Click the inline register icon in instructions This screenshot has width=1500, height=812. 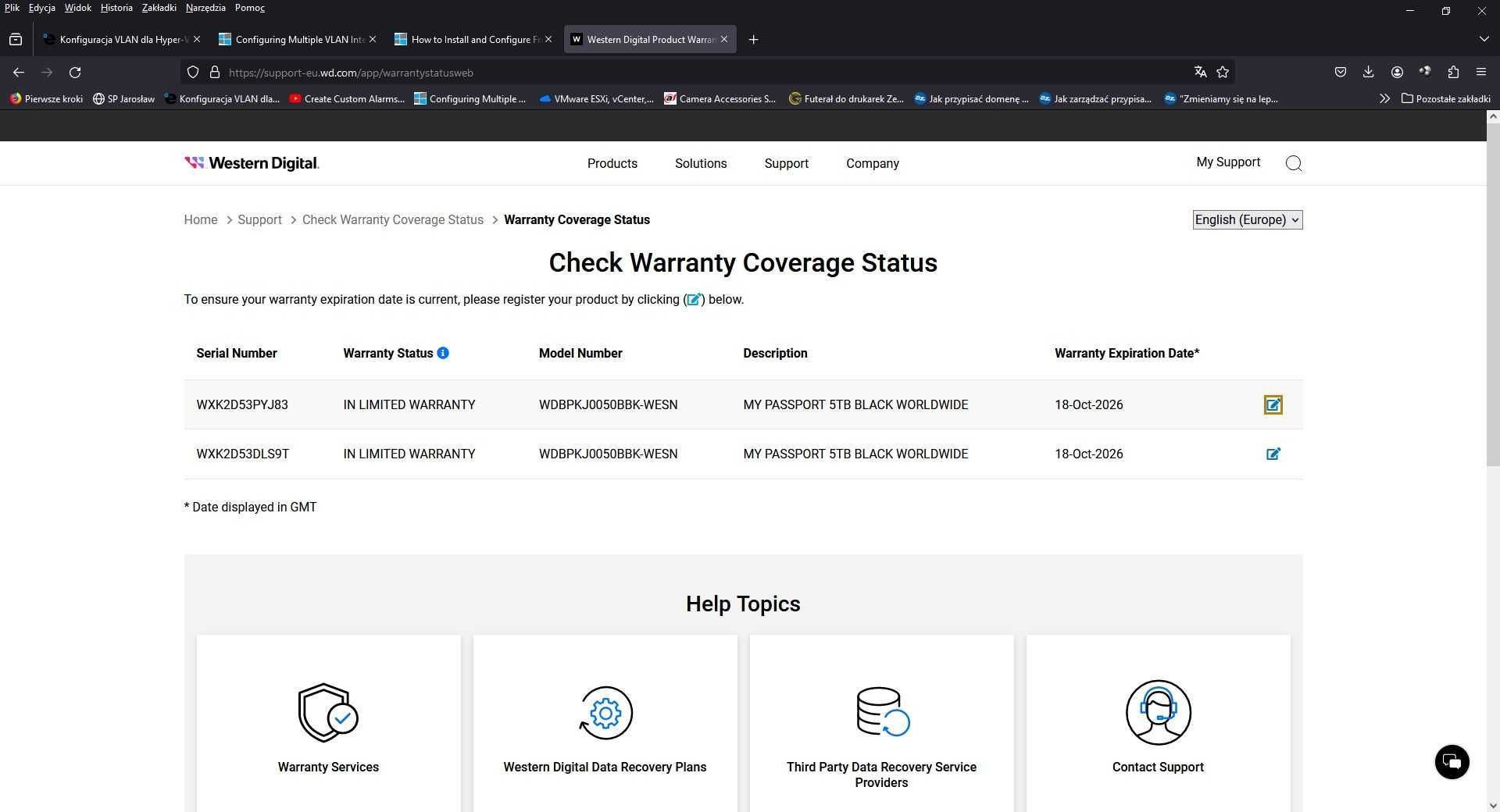(x=694, y=299)
